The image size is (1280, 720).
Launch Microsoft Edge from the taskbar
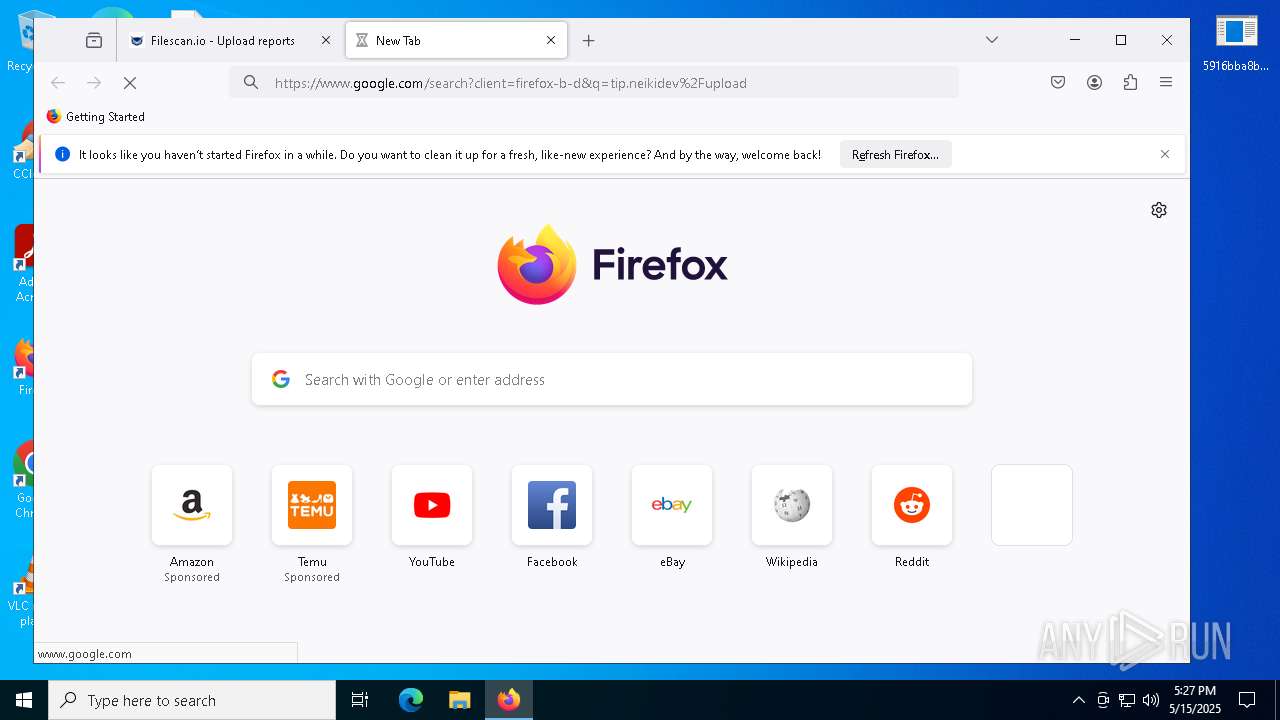coord(411,700)
